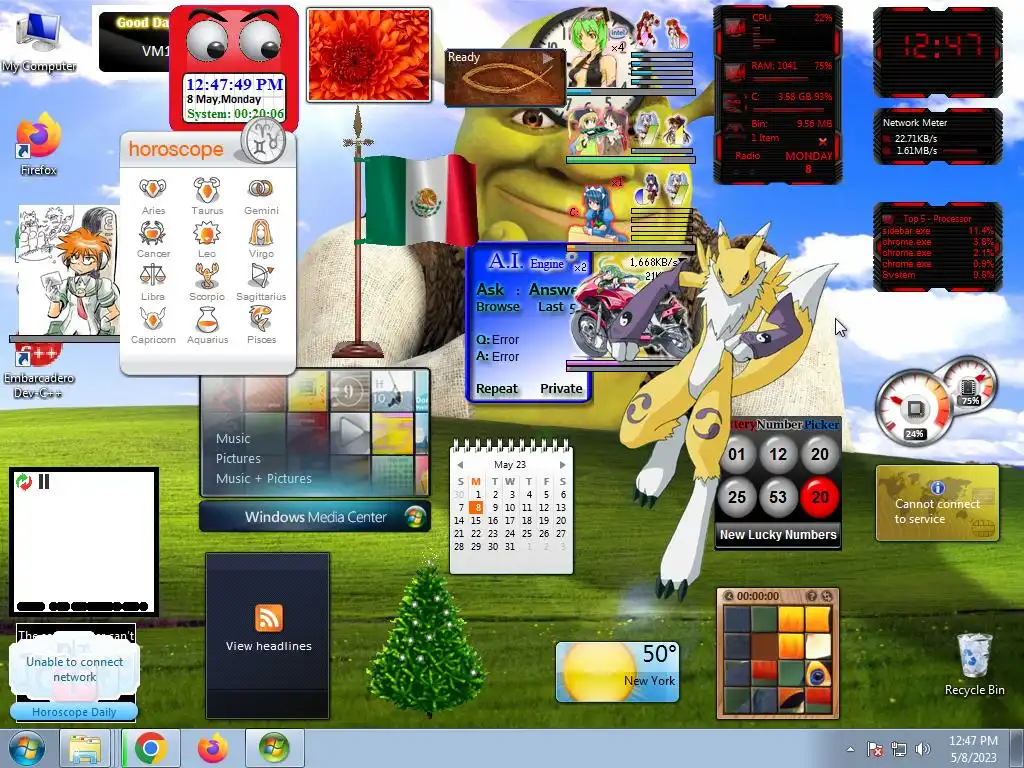Go to previous month in calendar gadget
1024x768 pixels.
460,465
